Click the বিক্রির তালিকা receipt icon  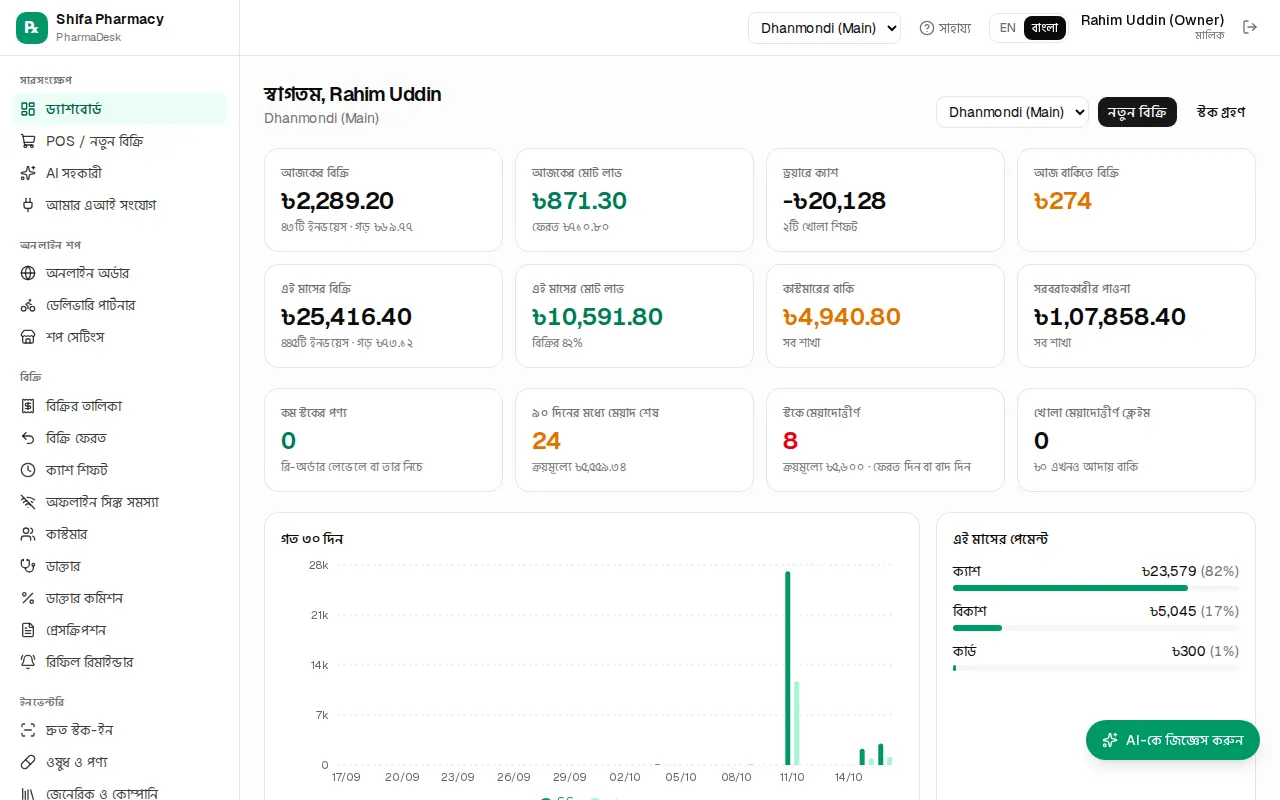pos(28,406)
